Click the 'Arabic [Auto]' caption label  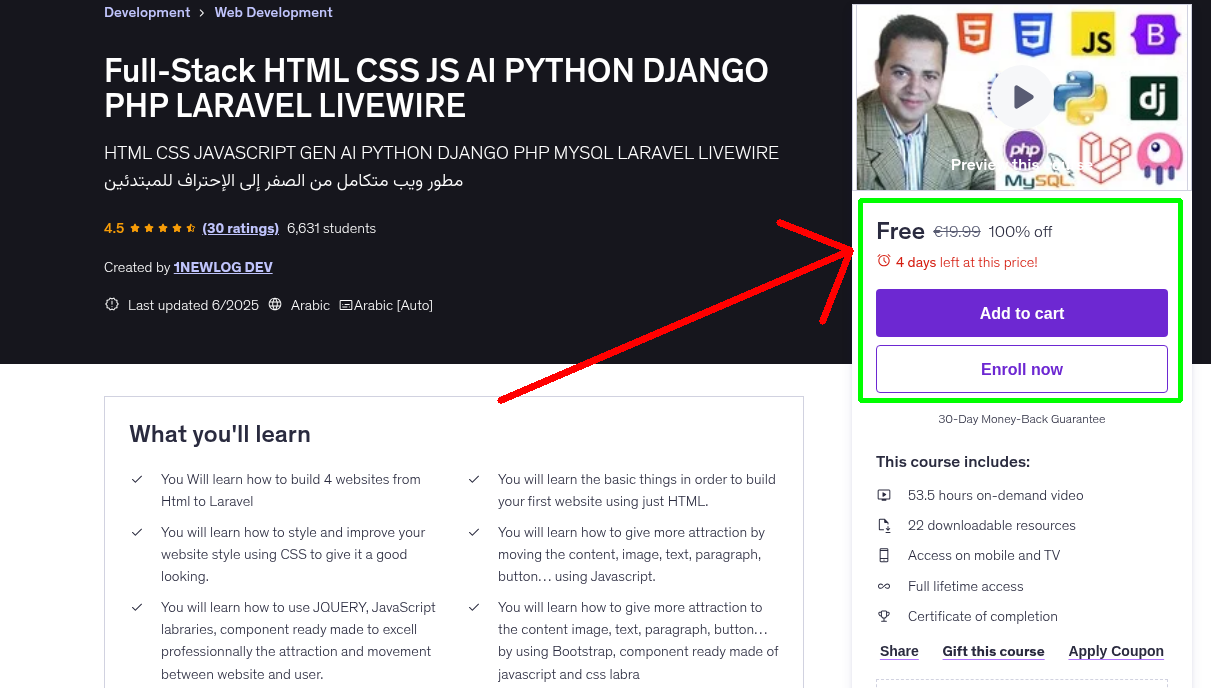(x=393, y=305)
